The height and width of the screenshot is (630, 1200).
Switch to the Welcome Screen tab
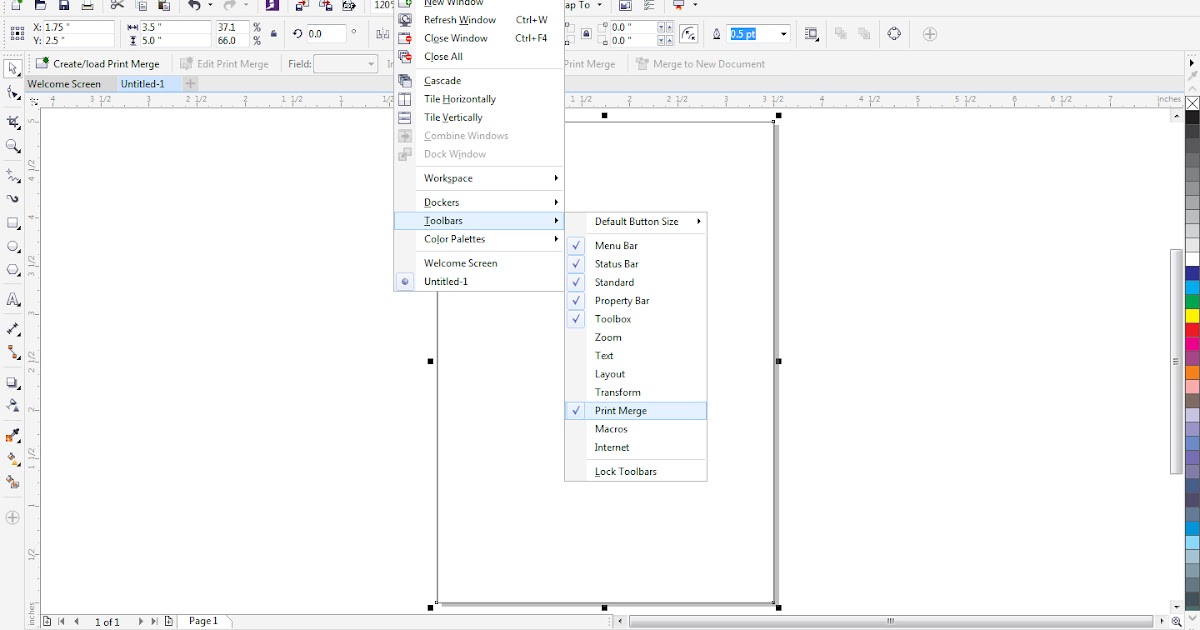62,83
